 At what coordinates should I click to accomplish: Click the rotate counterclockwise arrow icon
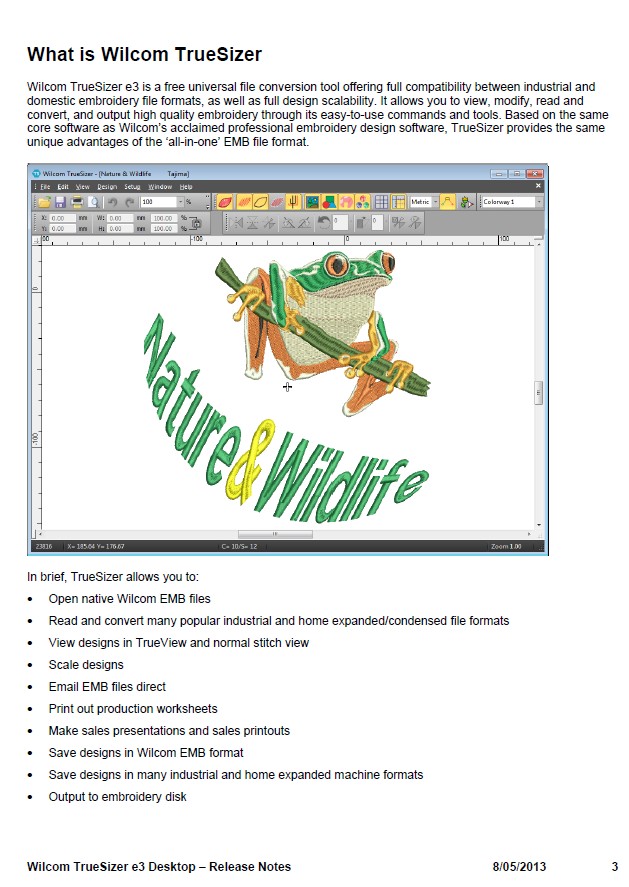click(324, 222)
